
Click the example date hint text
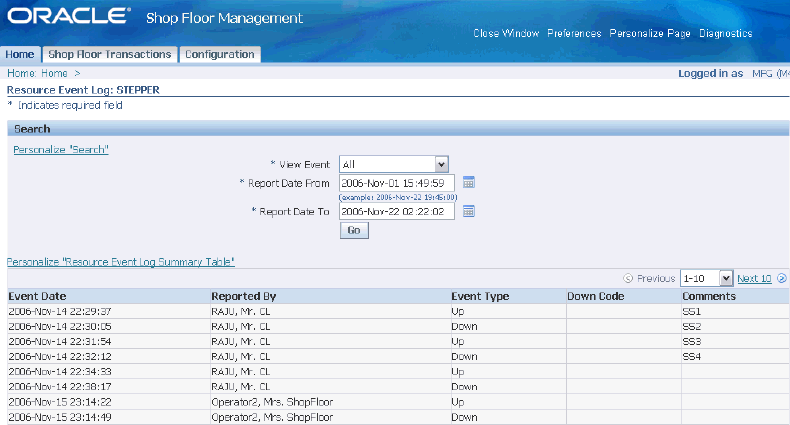point(398,197)
